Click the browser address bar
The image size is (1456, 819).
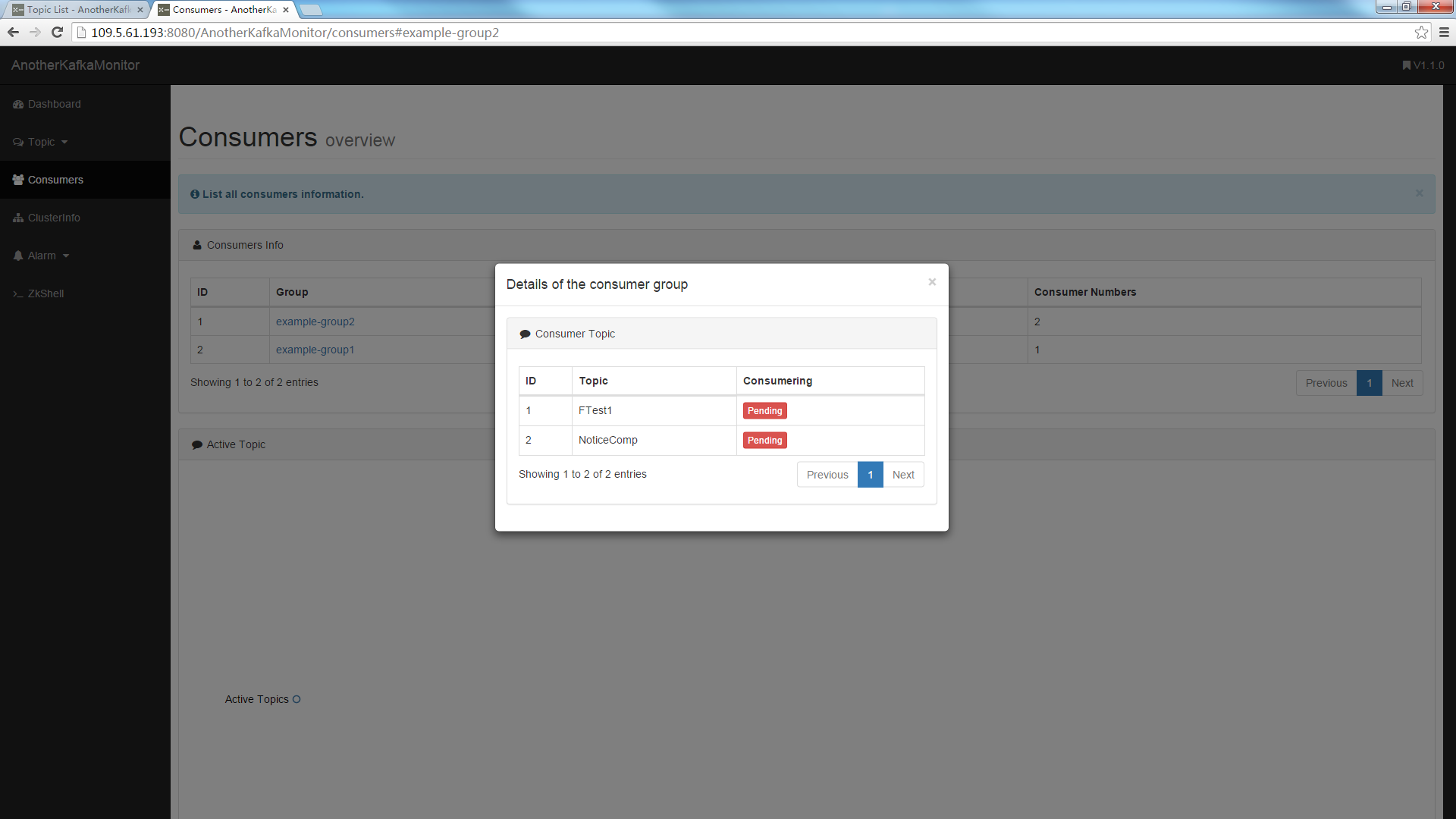click(682, 33)
